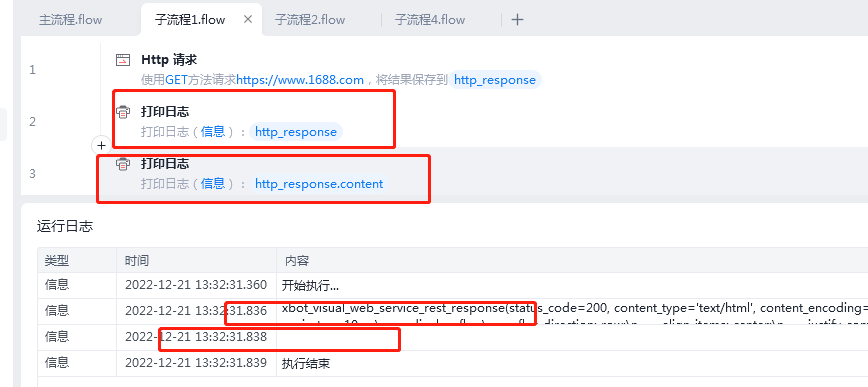The image size is (868, 387).
Task: Click 信息 log level in step 3
Action: [x=213, y=184]
